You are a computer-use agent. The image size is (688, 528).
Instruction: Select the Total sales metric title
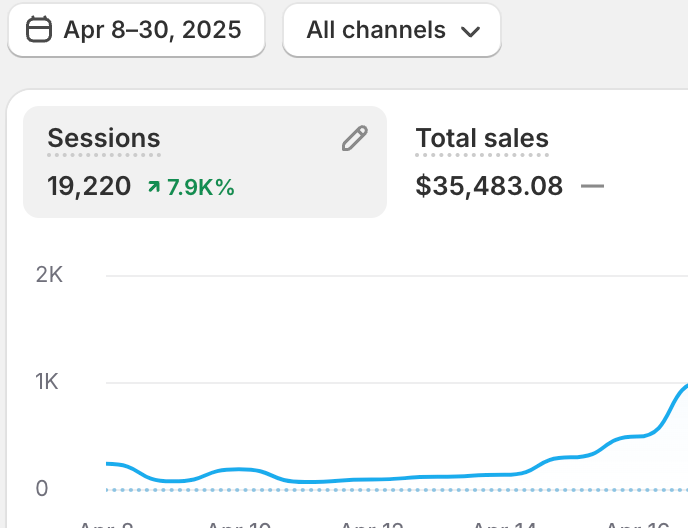pos(482,138)
